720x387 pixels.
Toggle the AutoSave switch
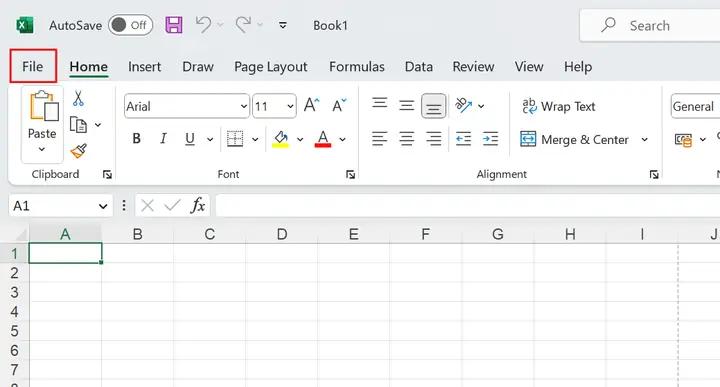130,25
